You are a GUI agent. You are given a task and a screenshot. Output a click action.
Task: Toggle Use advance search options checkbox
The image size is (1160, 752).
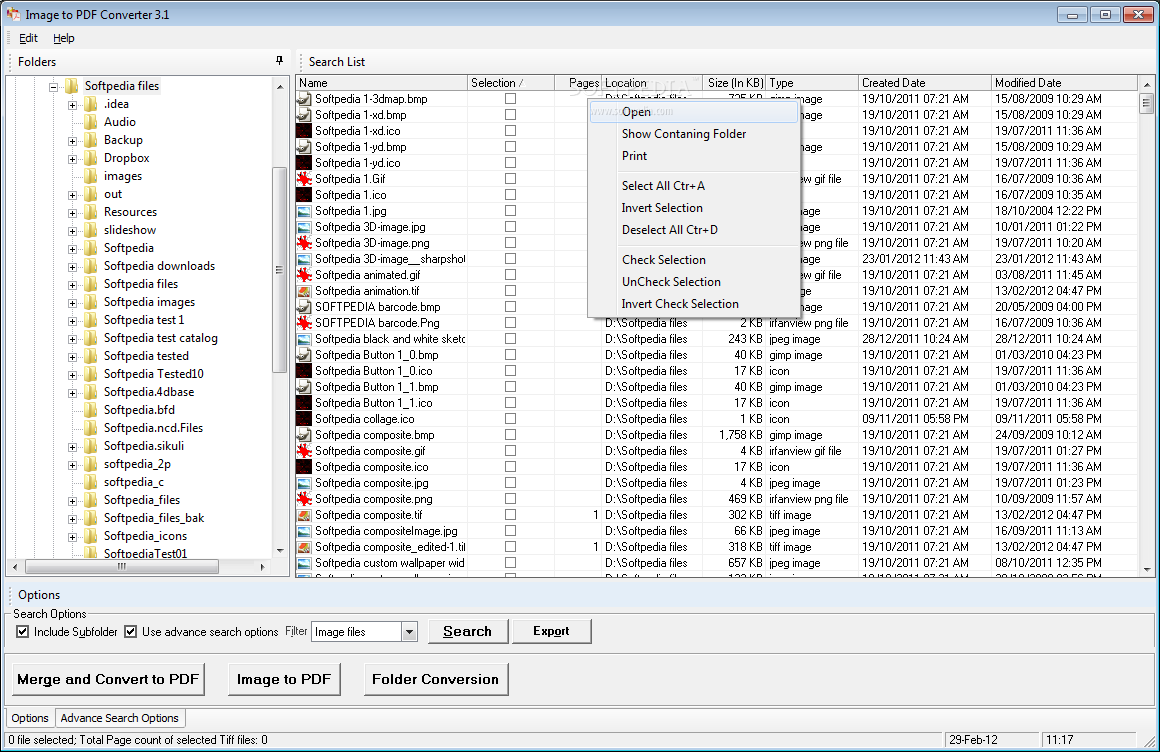coord(131,631)
